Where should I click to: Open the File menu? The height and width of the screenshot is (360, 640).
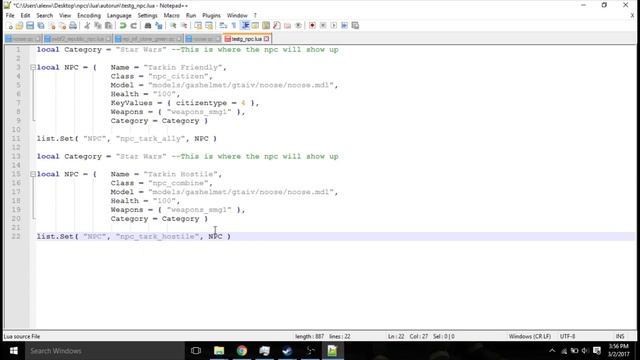(x=10, y=16)
